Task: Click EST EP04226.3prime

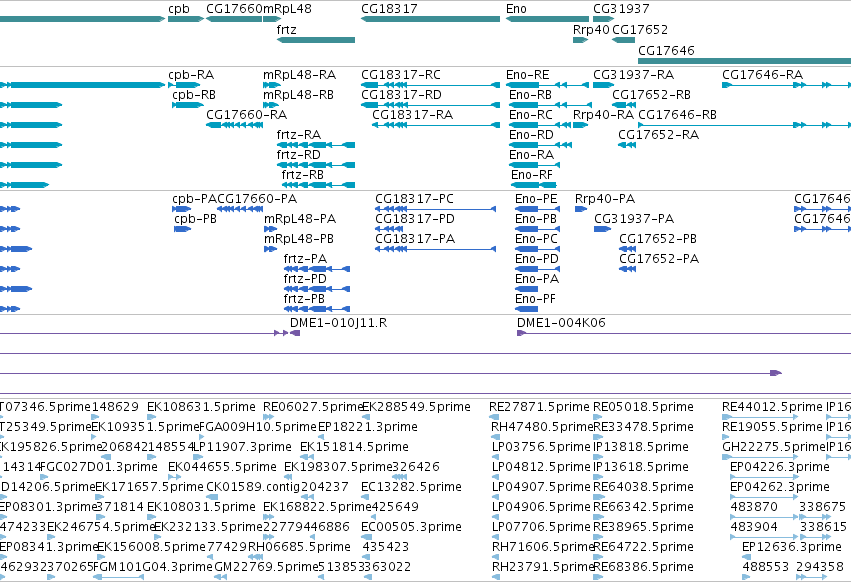Action: 780,467
